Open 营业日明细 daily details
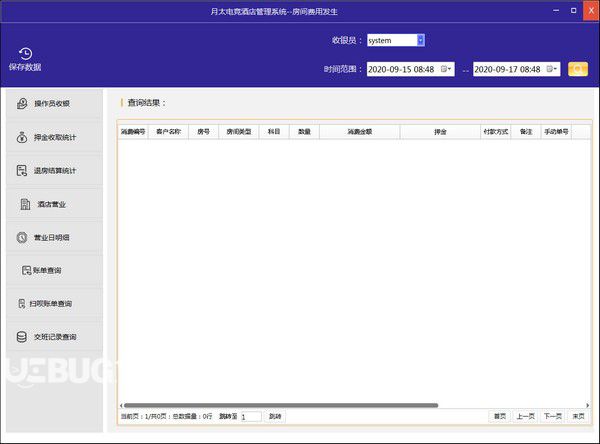The height and width of the screenshot is (444, 600). pyautogui.click(x=54, y=237)
